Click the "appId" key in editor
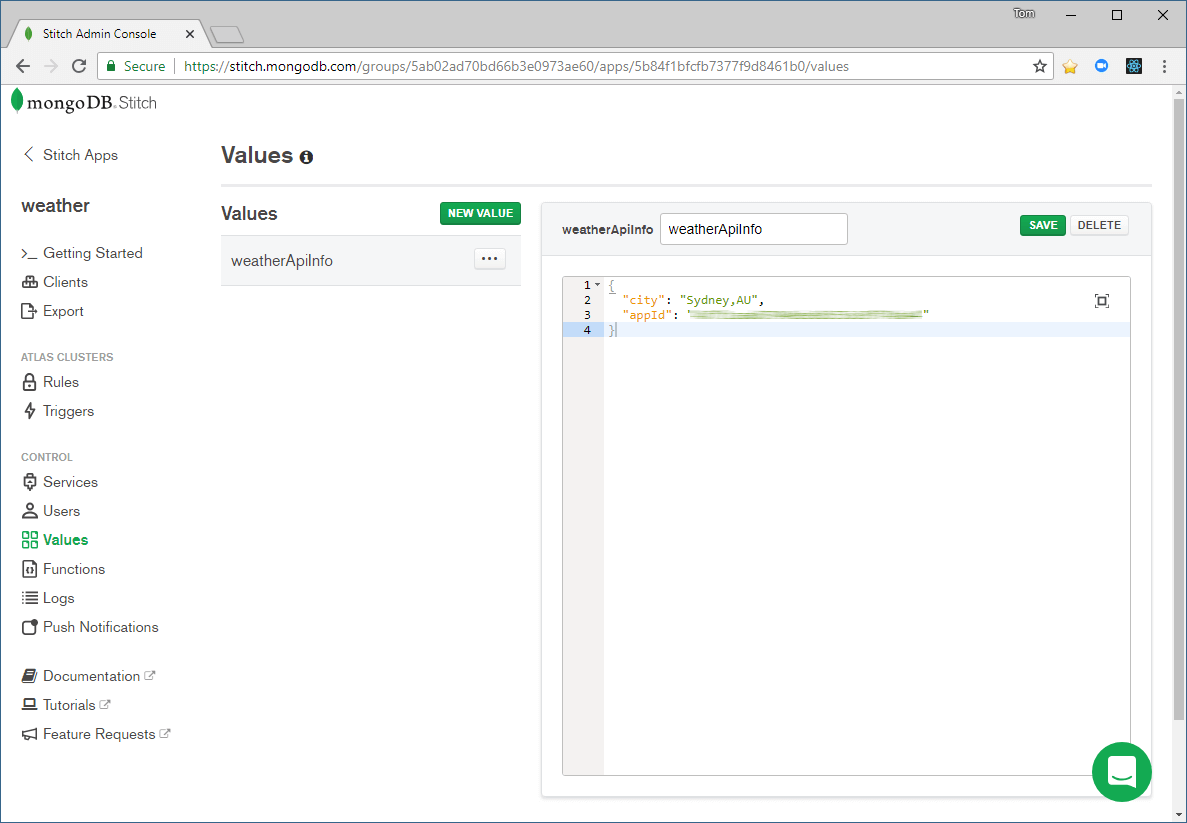Image resolution: width=1187 pixels, height=823 pixels. tap(647, 315)
